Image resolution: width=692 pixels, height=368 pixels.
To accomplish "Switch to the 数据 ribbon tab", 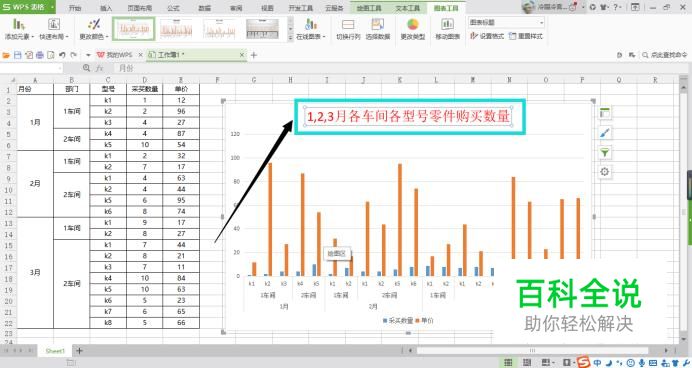I will click(204, 8).
